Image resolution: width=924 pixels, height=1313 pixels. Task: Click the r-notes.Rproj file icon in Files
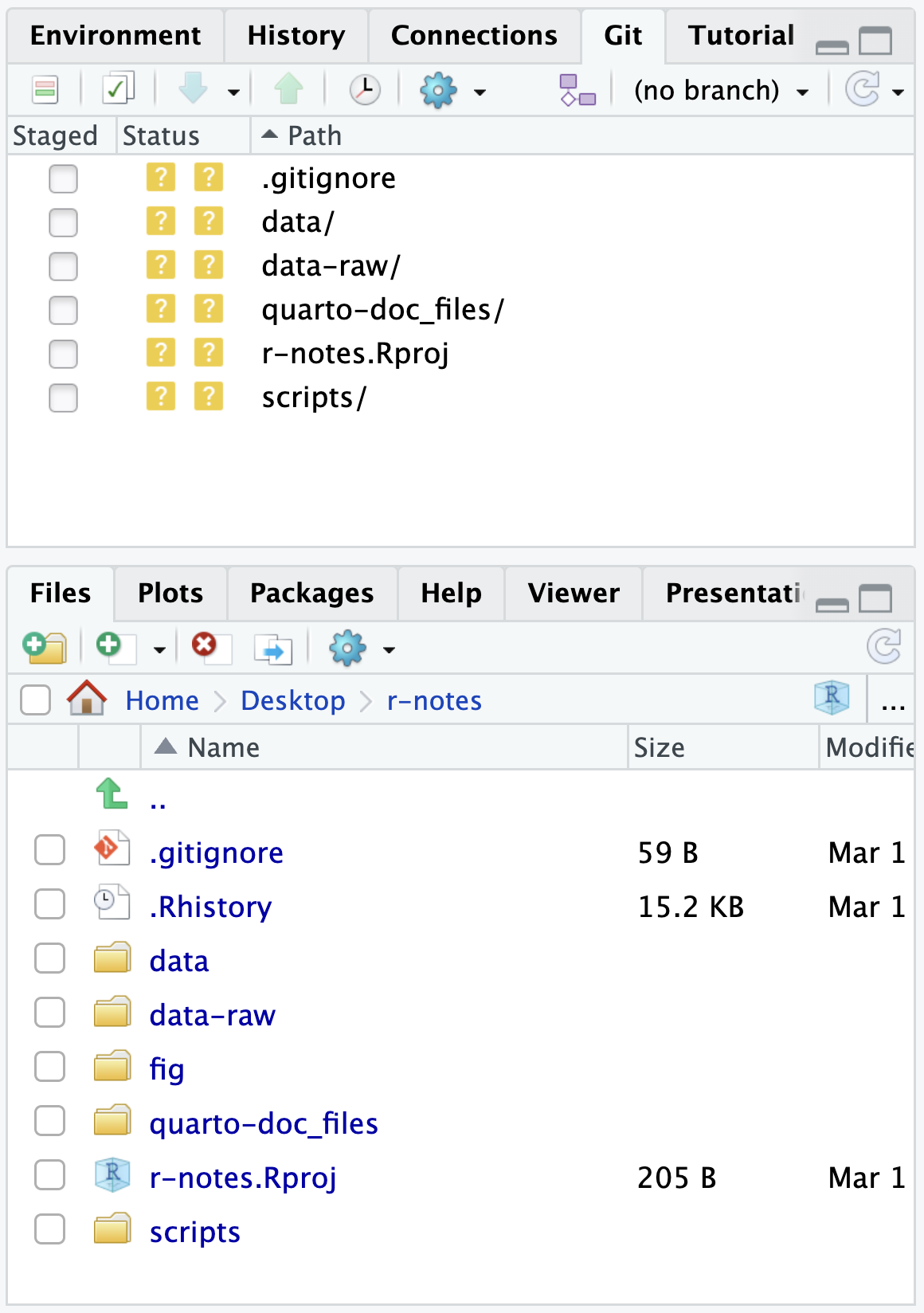(x=112, y=1174)
